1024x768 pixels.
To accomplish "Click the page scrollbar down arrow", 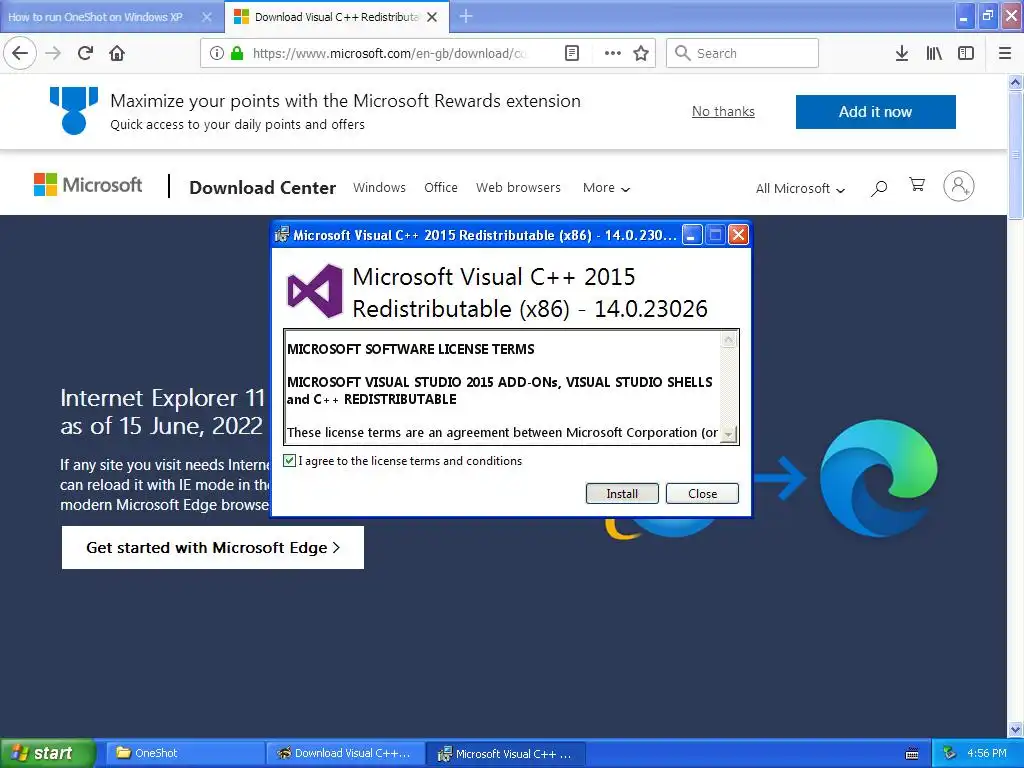I will click(1016, 729).
